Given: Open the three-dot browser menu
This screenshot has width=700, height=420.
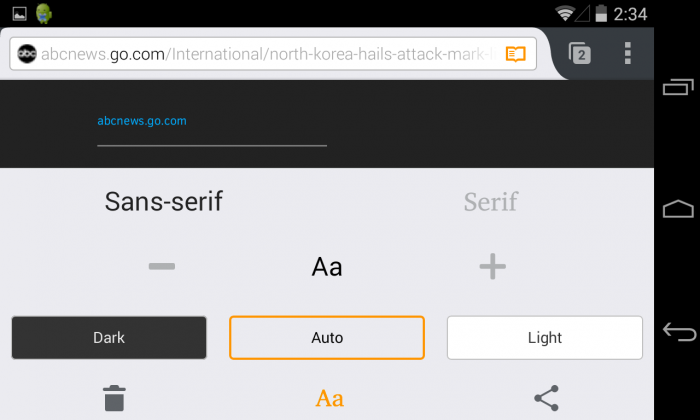Looking at the screenshot, I should point(628,54).
